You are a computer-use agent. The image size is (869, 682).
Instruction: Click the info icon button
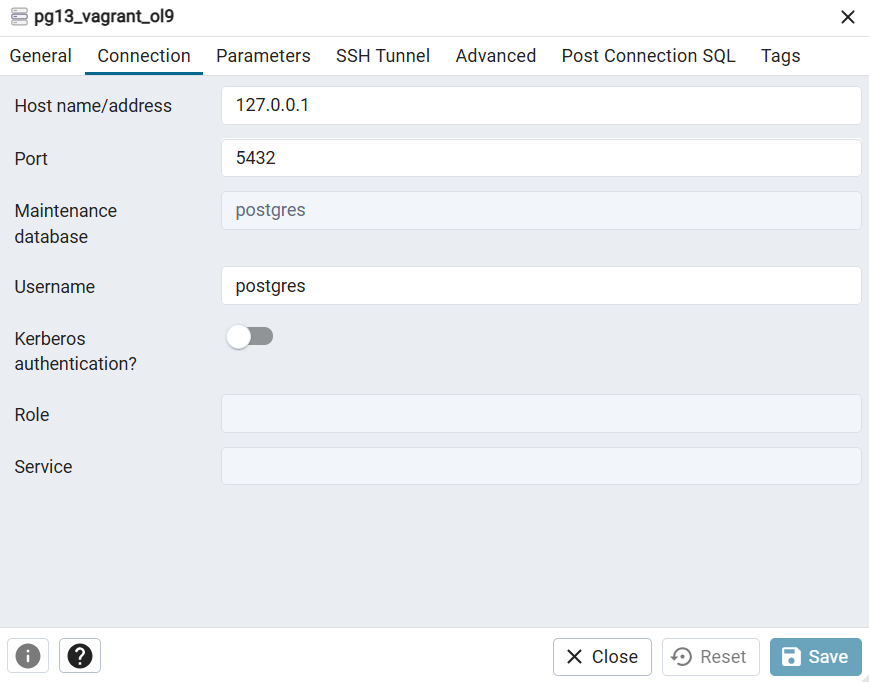pyautogui.click(x=28, y=657)
